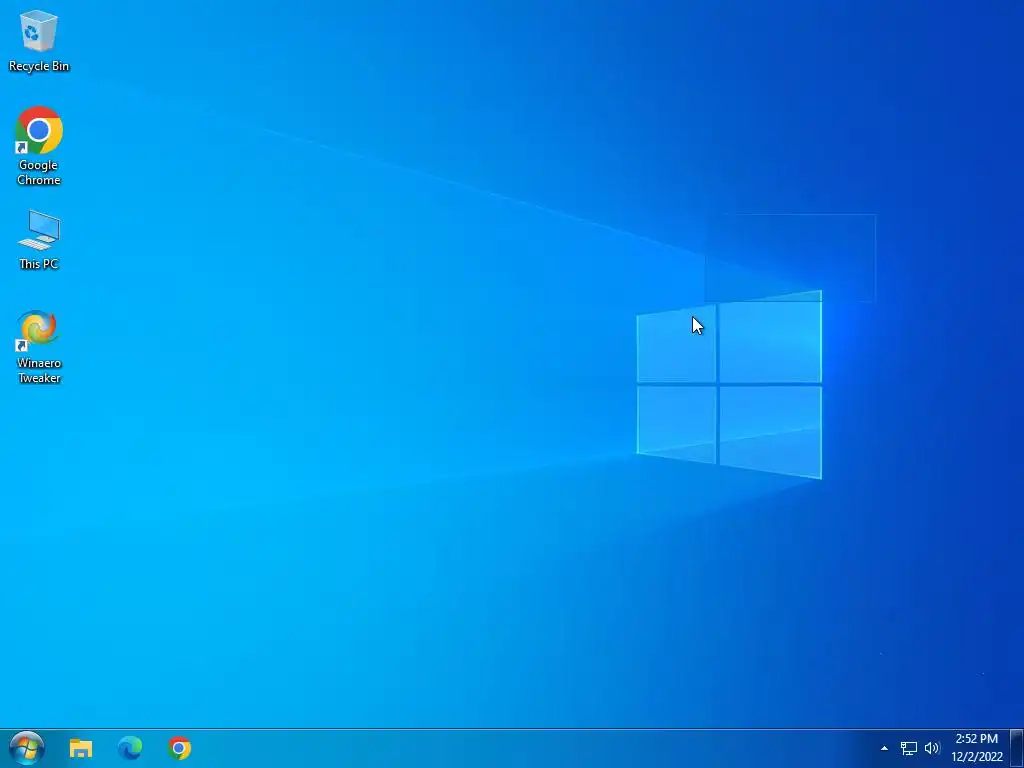Launch Google Chrome from the taskbar

180,748
